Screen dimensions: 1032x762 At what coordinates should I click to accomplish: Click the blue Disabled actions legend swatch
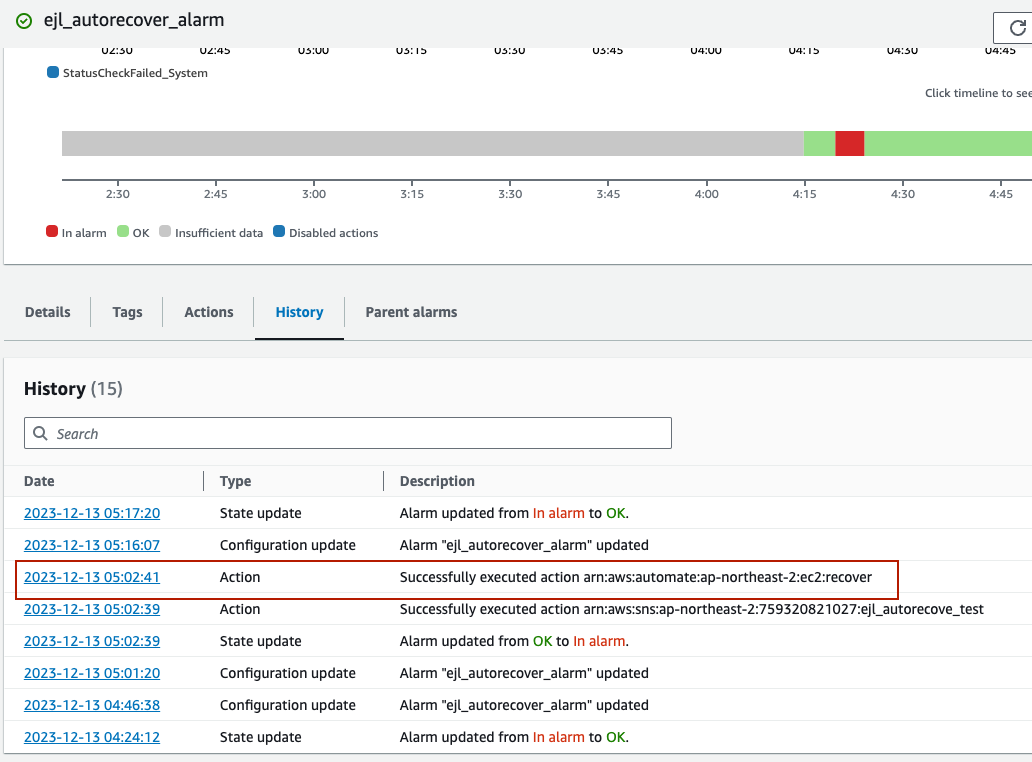[279, 232]
